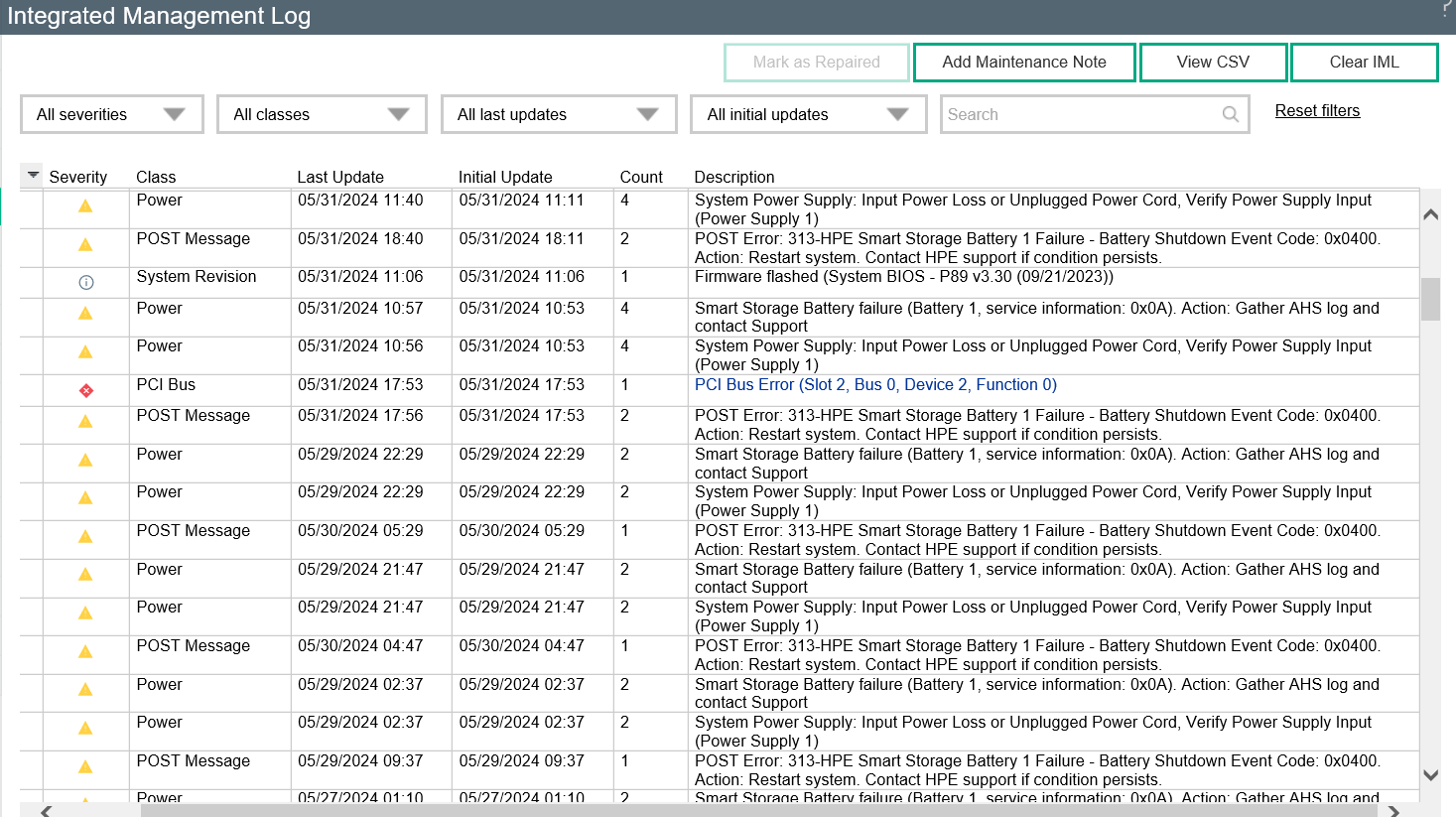1456x817 pixels.
Task: Open the All last updates dropdown
Action: click(559, 114)
